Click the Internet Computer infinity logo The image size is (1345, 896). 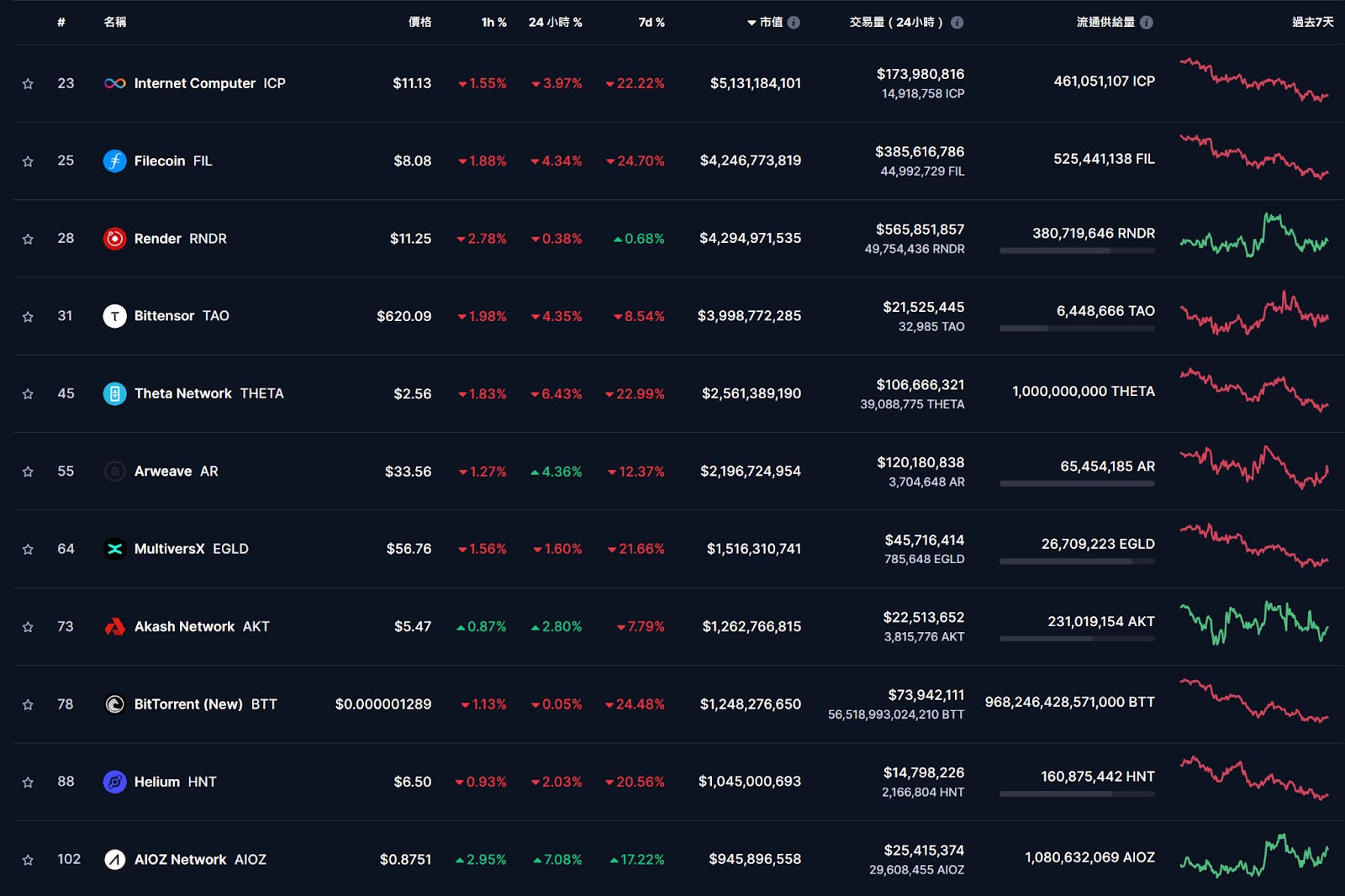coord(115,83)
